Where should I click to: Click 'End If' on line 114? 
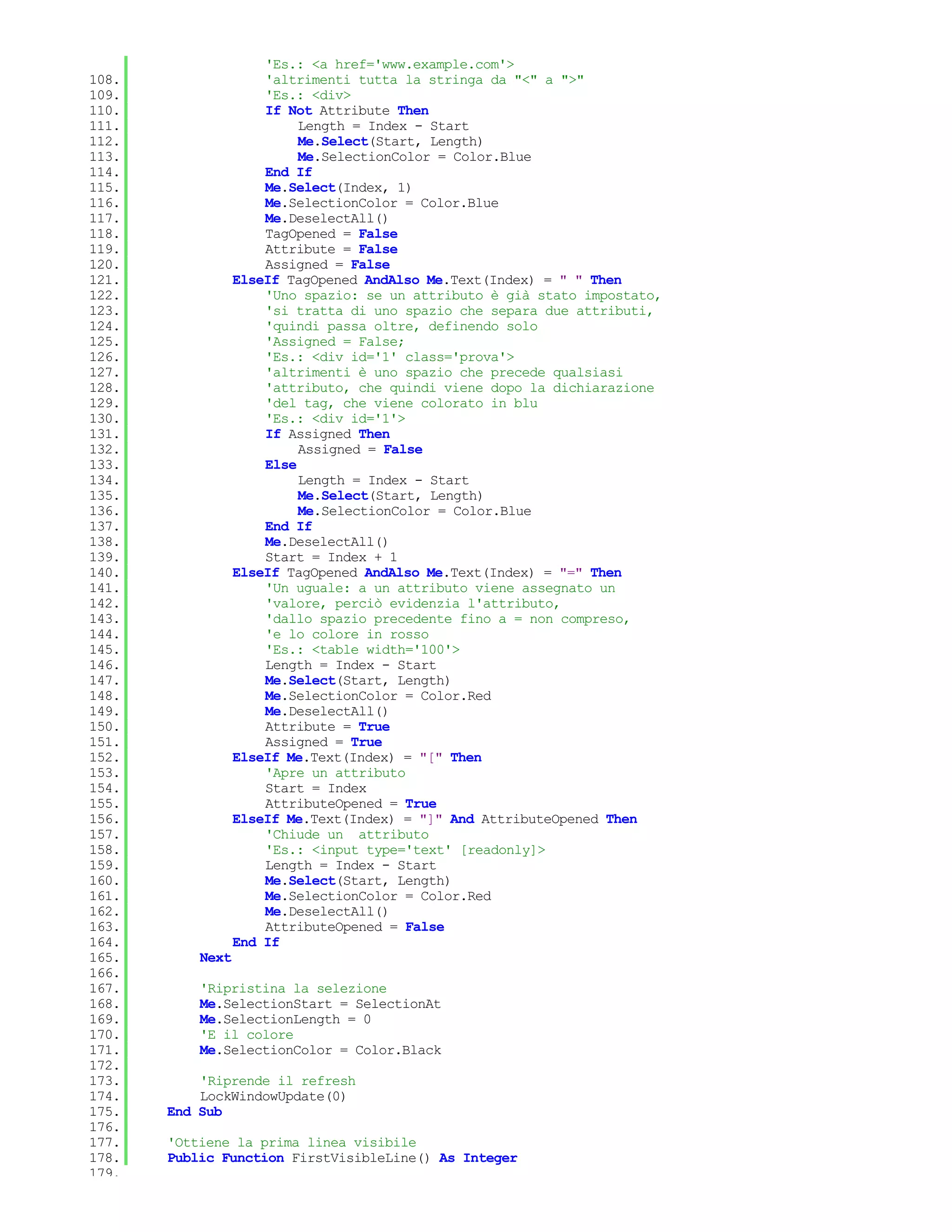click(x=288, y=172)
